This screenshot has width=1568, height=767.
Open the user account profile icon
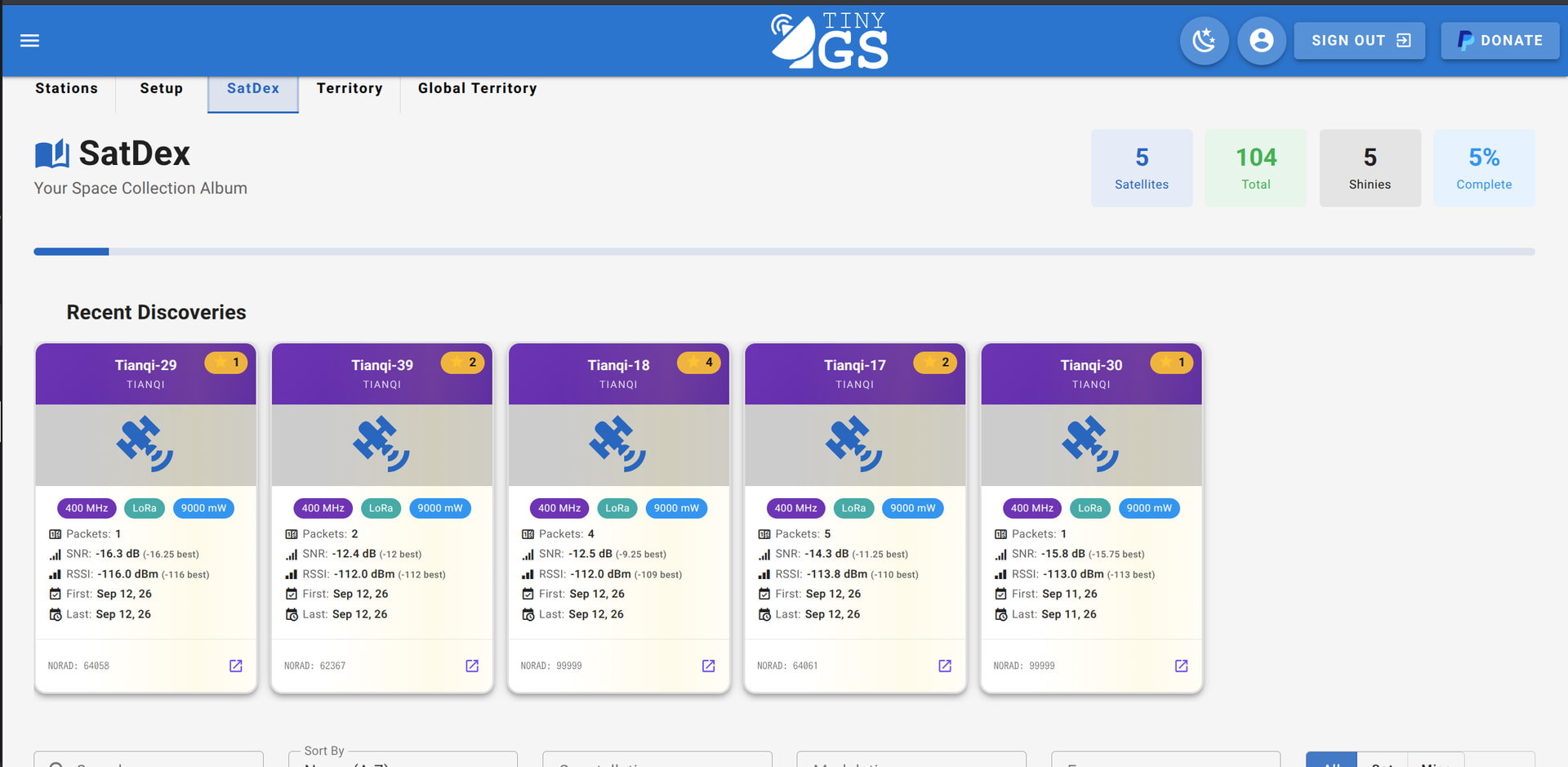[x=1261, y=40]
